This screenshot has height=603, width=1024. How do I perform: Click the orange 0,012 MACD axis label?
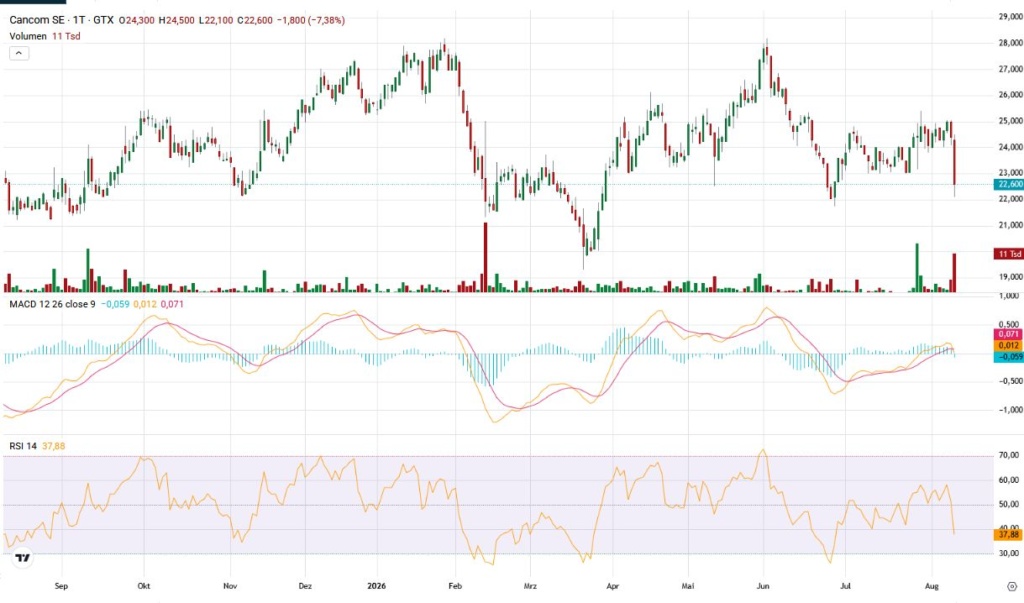coord(1008,345)
